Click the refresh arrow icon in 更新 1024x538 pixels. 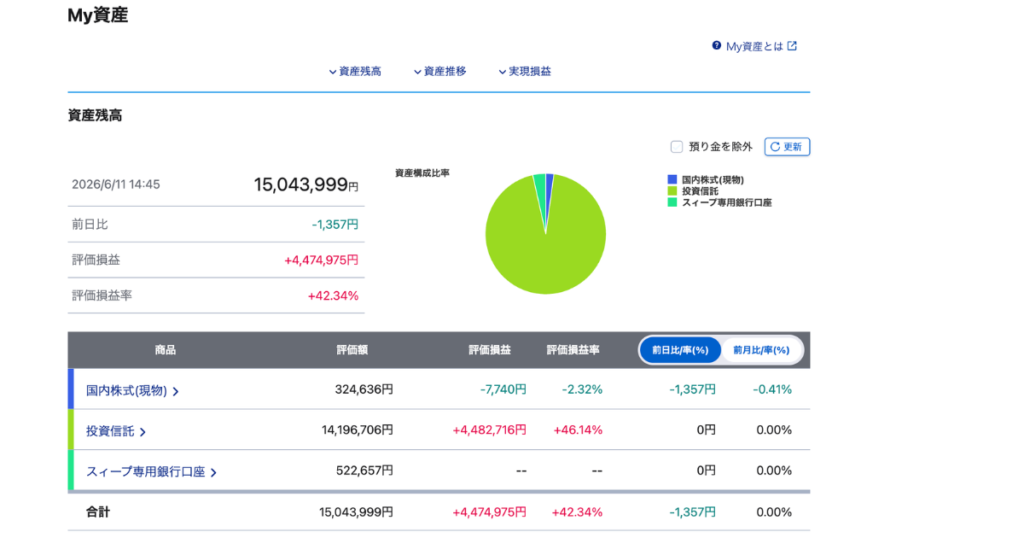coord(775,147)
